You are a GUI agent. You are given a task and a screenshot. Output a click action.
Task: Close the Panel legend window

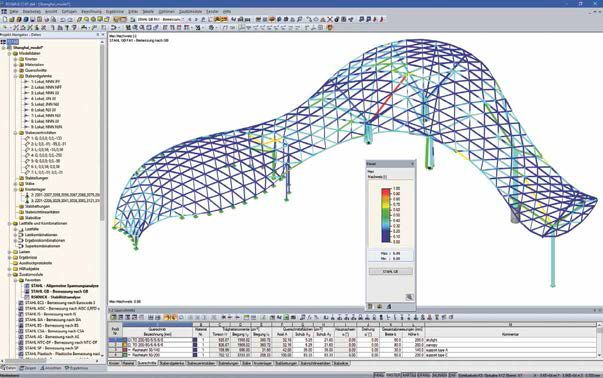coord(412,164)
